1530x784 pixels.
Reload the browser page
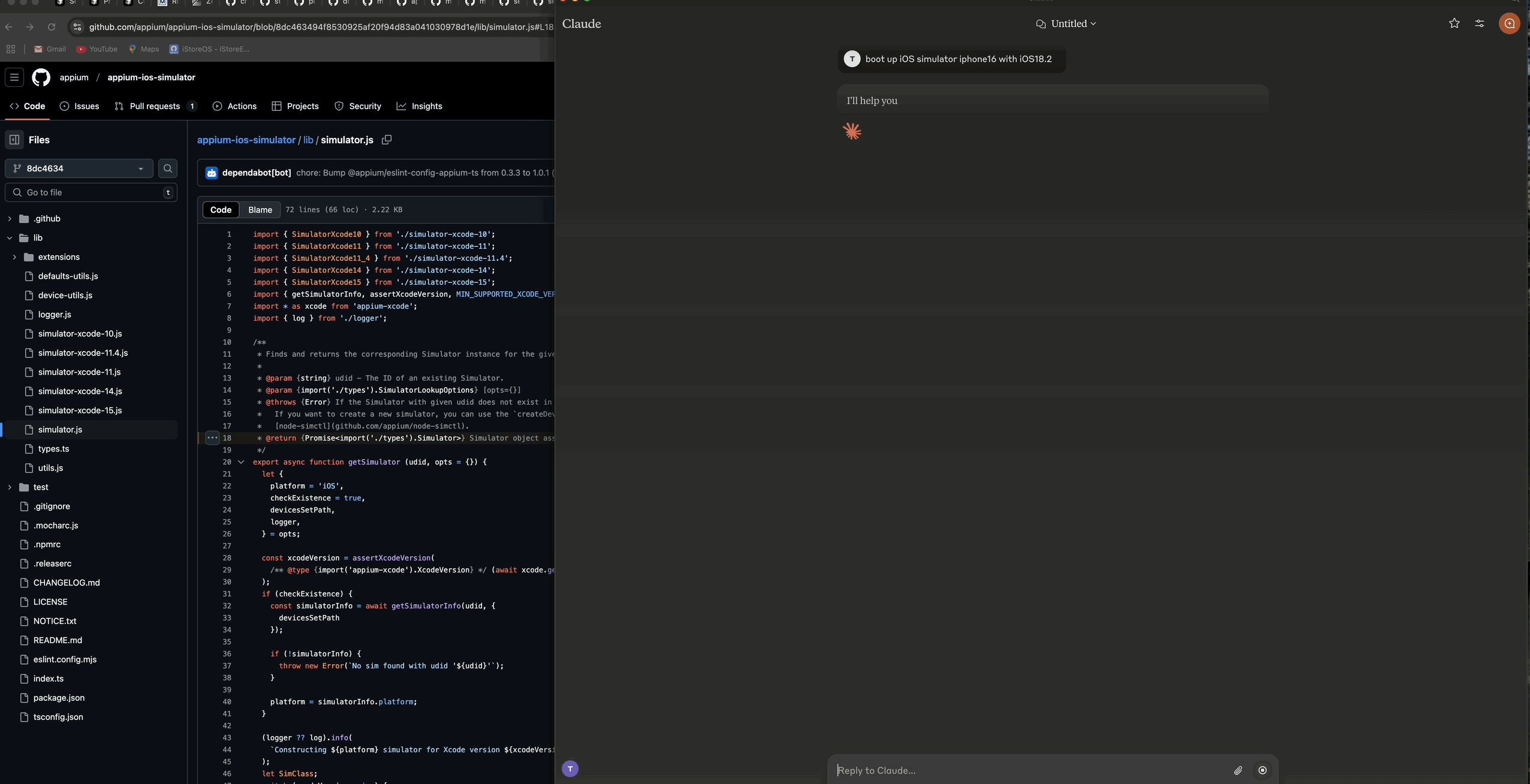click(x=52, y=27)
